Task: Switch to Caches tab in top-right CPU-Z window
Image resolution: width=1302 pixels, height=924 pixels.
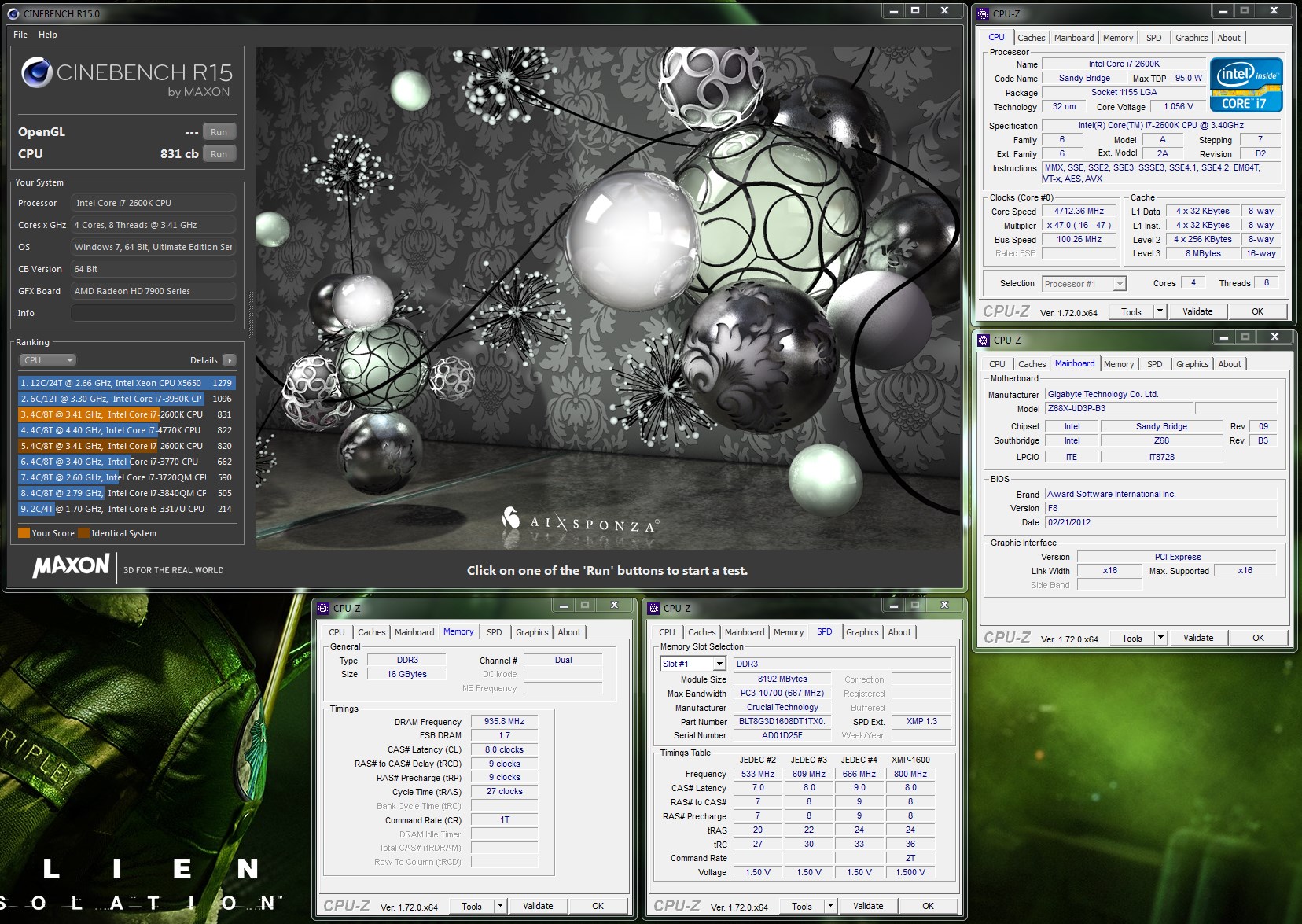Action: (x=1031, y=38)
